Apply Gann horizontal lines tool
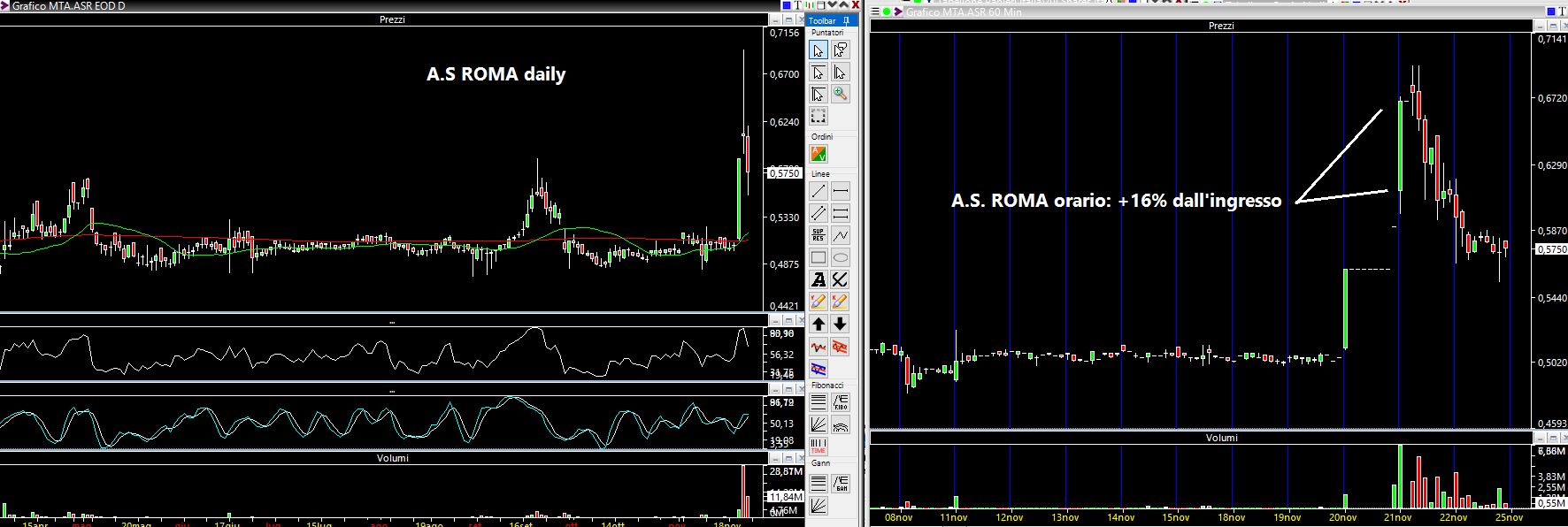 [819, 483]
